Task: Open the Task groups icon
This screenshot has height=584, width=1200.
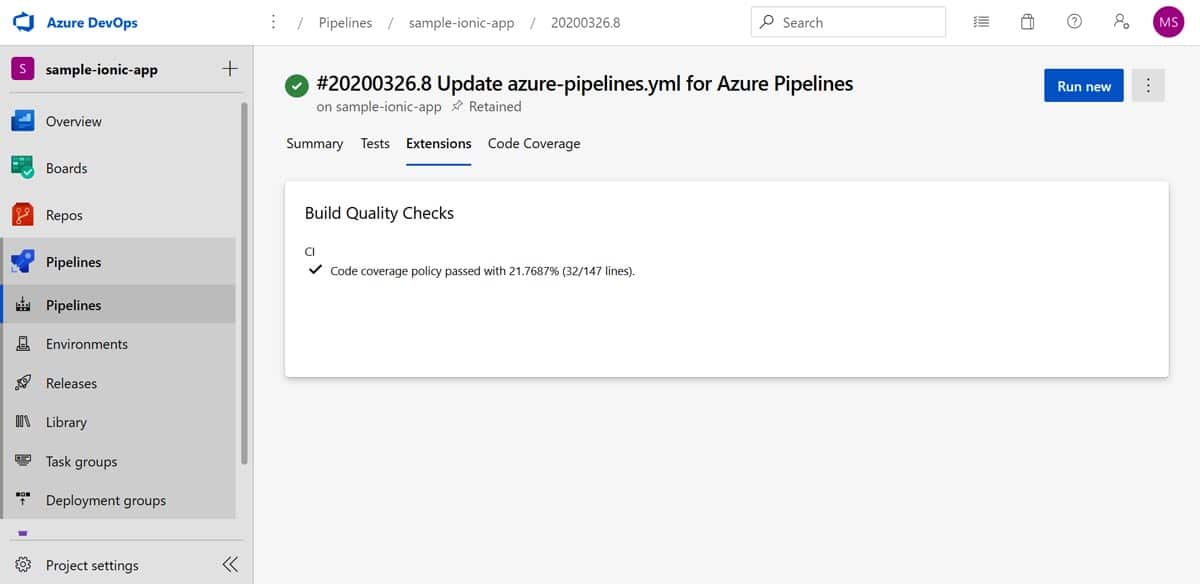Action: pos(23,461)
